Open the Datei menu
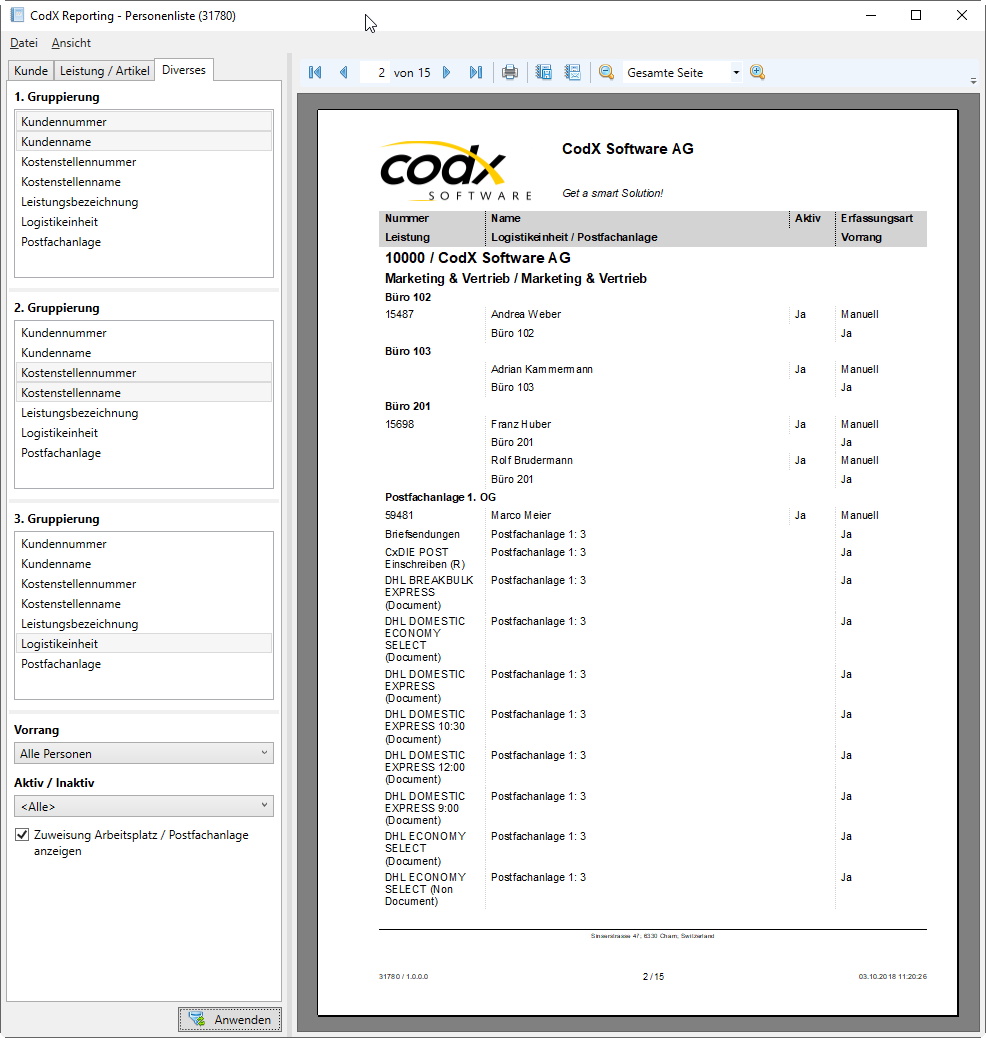The image size is (986, 1038). [24, 43]
